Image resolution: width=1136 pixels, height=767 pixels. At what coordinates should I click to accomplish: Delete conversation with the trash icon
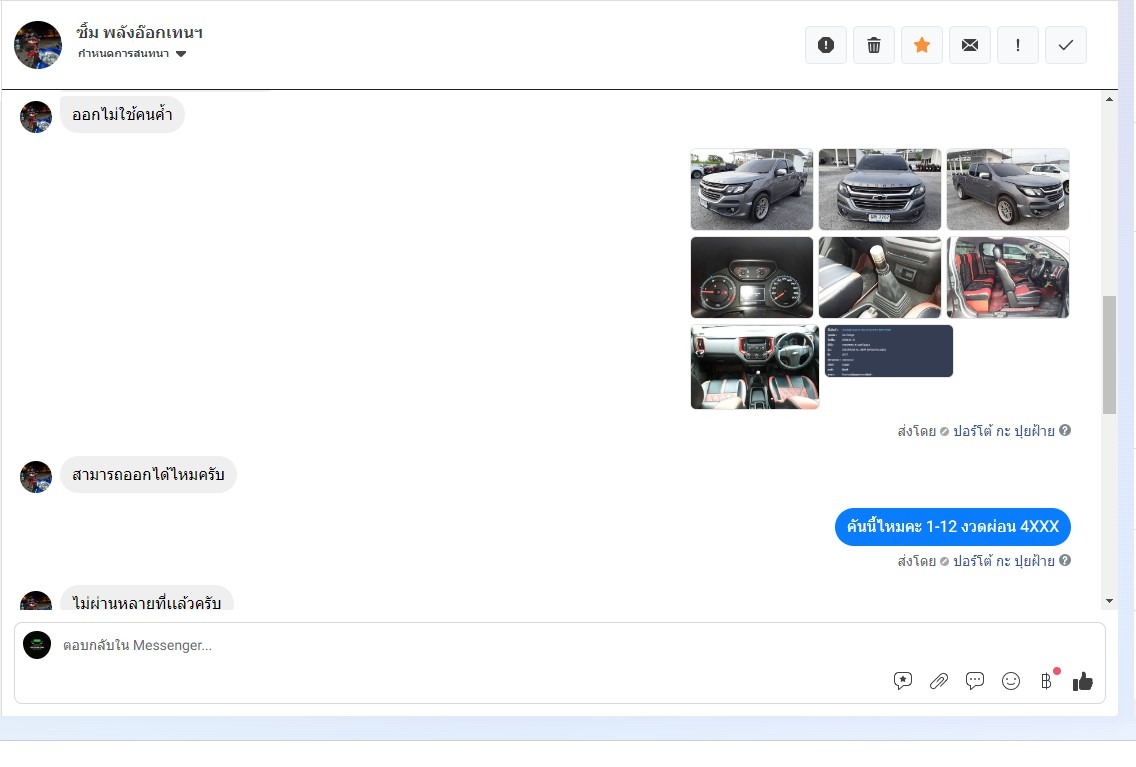pyautogui.click(x=874, y=45)
